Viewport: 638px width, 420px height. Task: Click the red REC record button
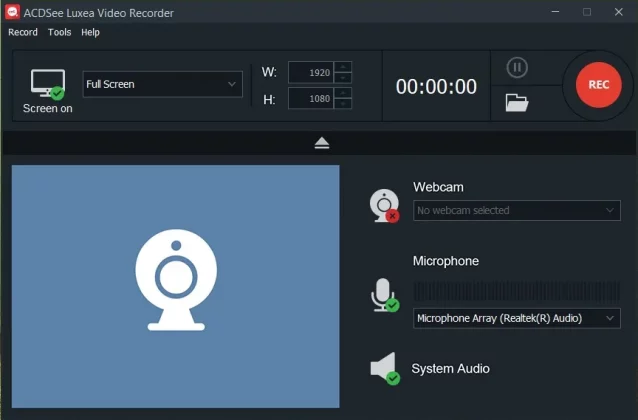tap(598, 85)
